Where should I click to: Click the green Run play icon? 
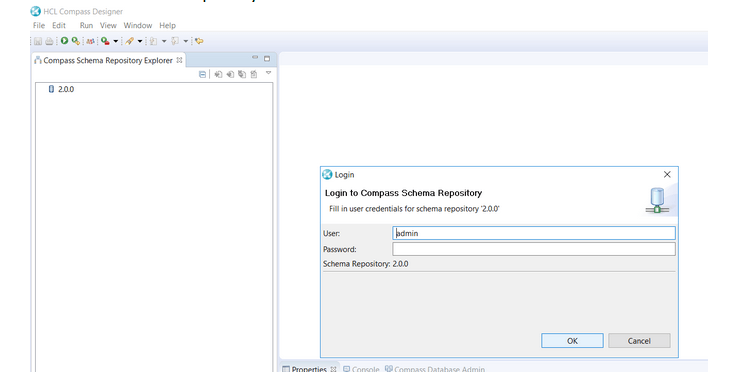coord(64,41)
